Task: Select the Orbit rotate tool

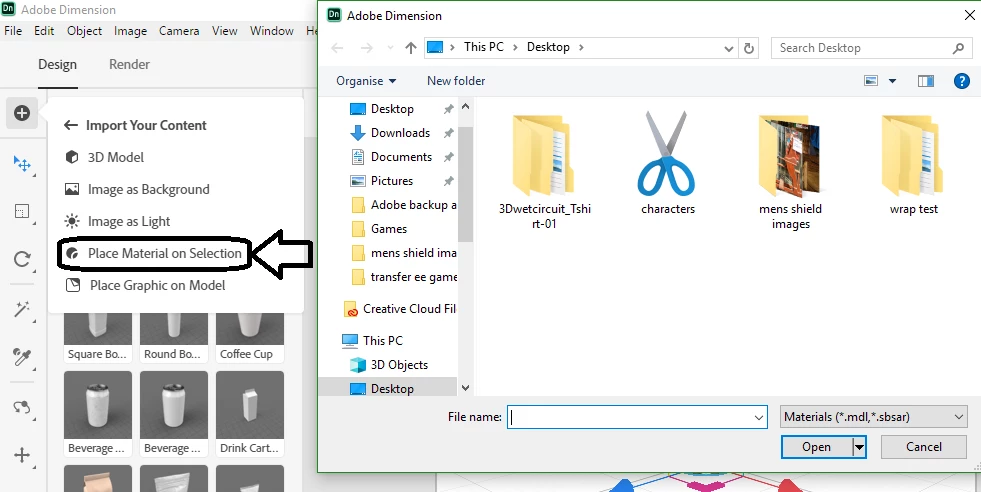Action: [x=22, y=259]
